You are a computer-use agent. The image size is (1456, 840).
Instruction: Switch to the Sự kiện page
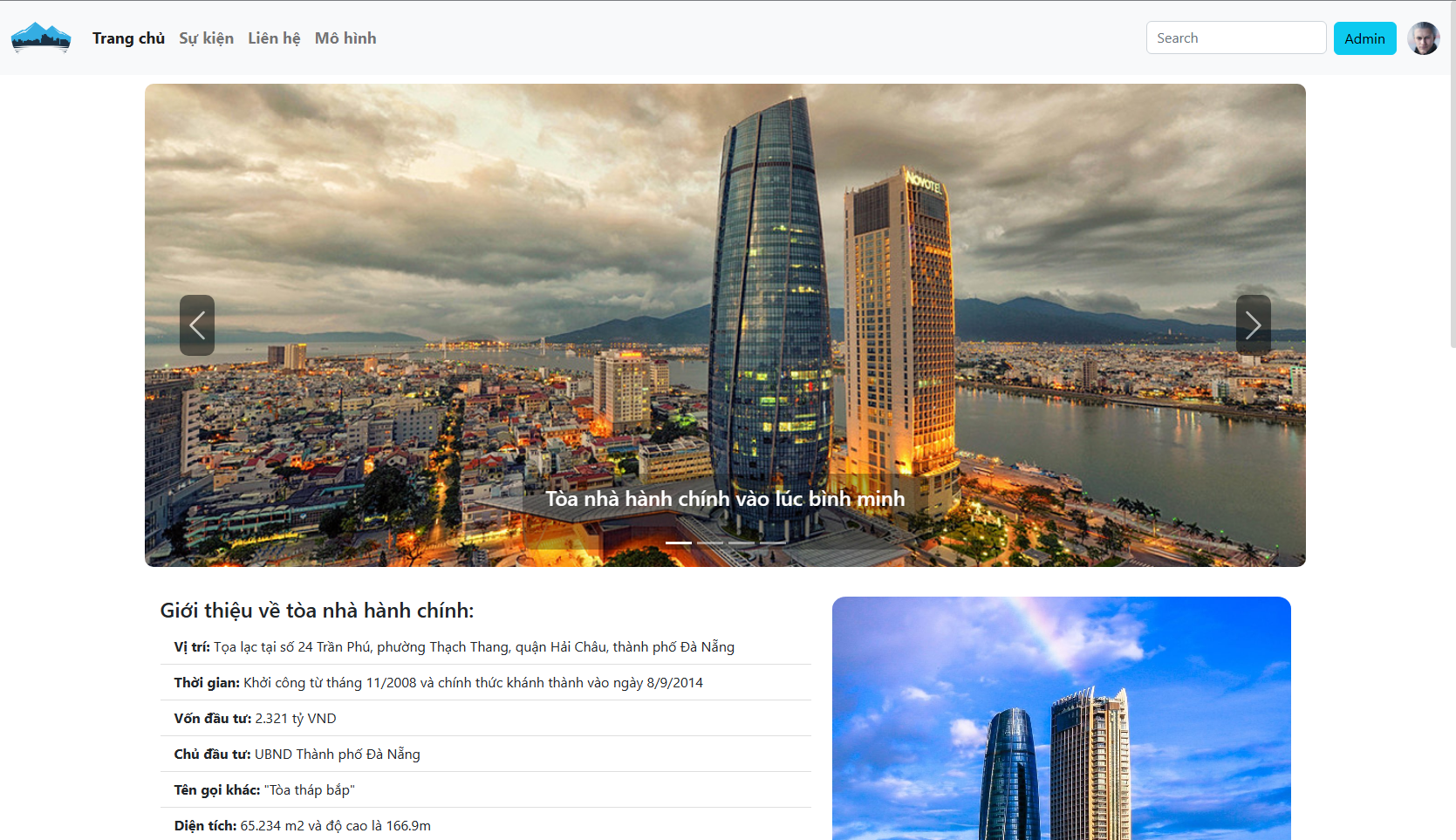coord(206,38)
